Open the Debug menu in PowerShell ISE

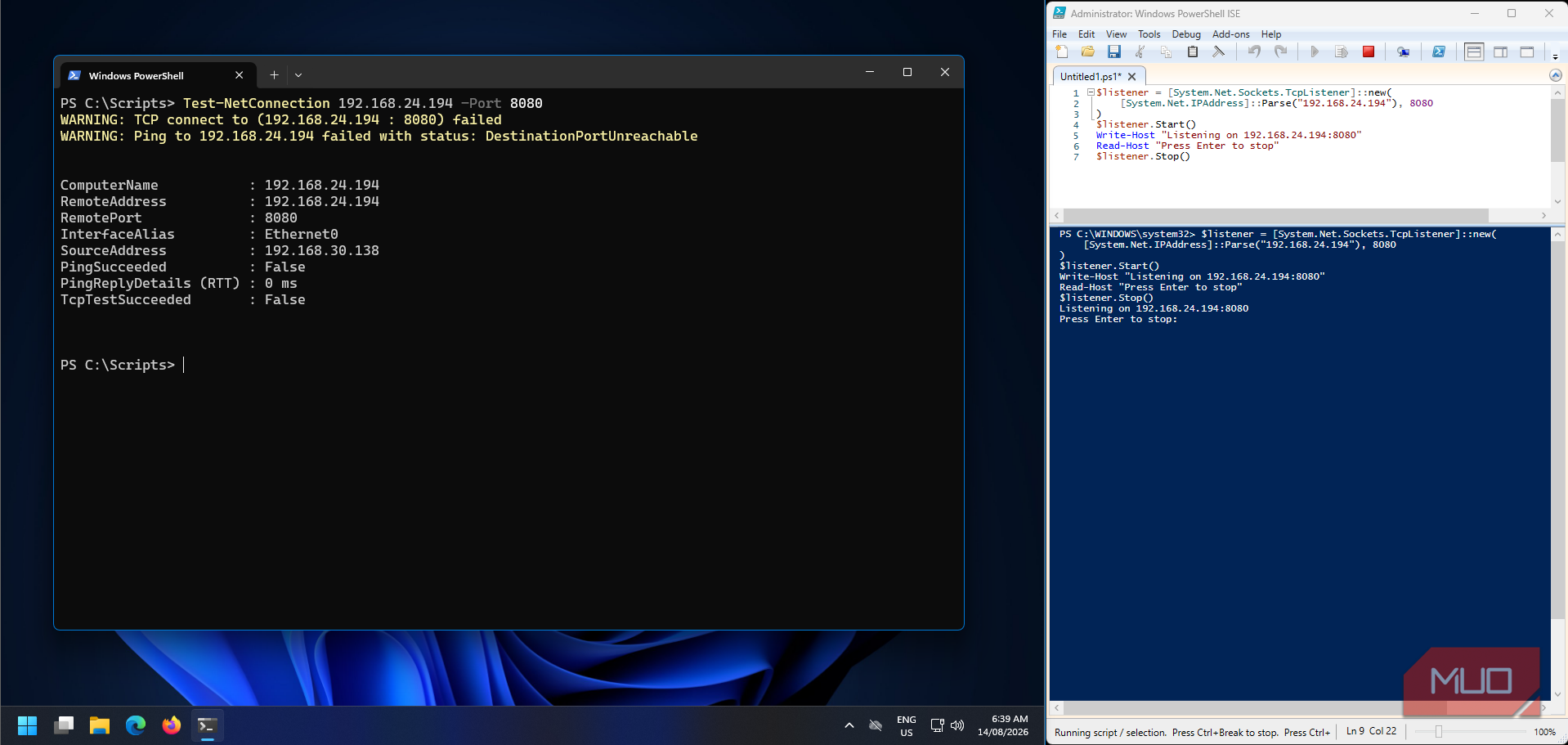[x=1186, y=34]
